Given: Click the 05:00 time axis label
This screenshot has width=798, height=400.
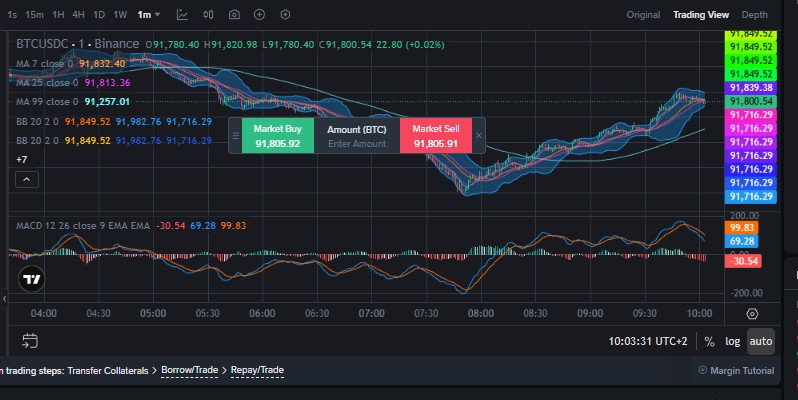Looking at the screenshot, I should pyautogui.click(x=153, y=313).
